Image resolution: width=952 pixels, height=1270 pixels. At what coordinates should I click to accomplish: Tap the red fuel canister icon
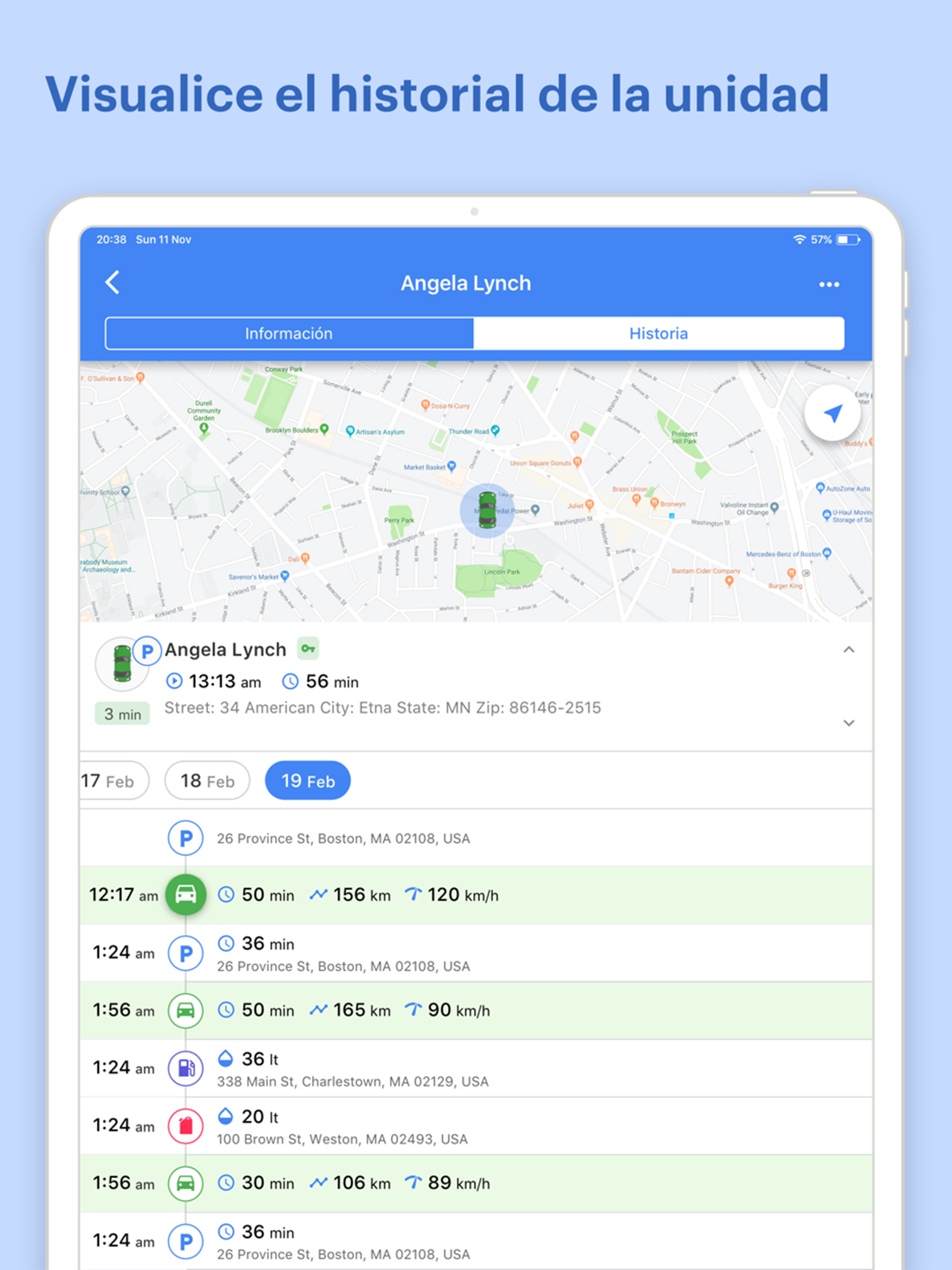[185, 1126]
